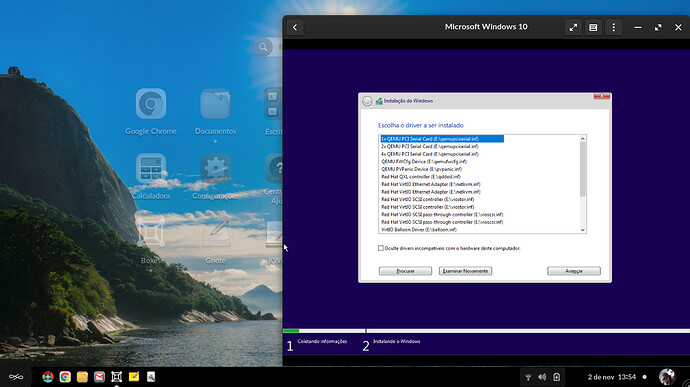The image size is (690, 387).
Task: Open the Endless menu logo in taskbar
Action: [x=16, y=377]
